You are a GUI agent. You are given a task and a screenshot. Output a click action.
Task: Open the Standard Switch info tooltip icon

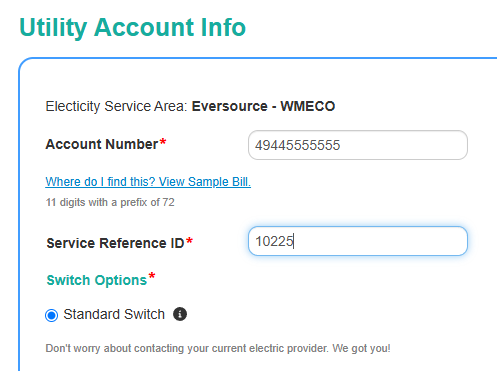(x=180, y=314)
